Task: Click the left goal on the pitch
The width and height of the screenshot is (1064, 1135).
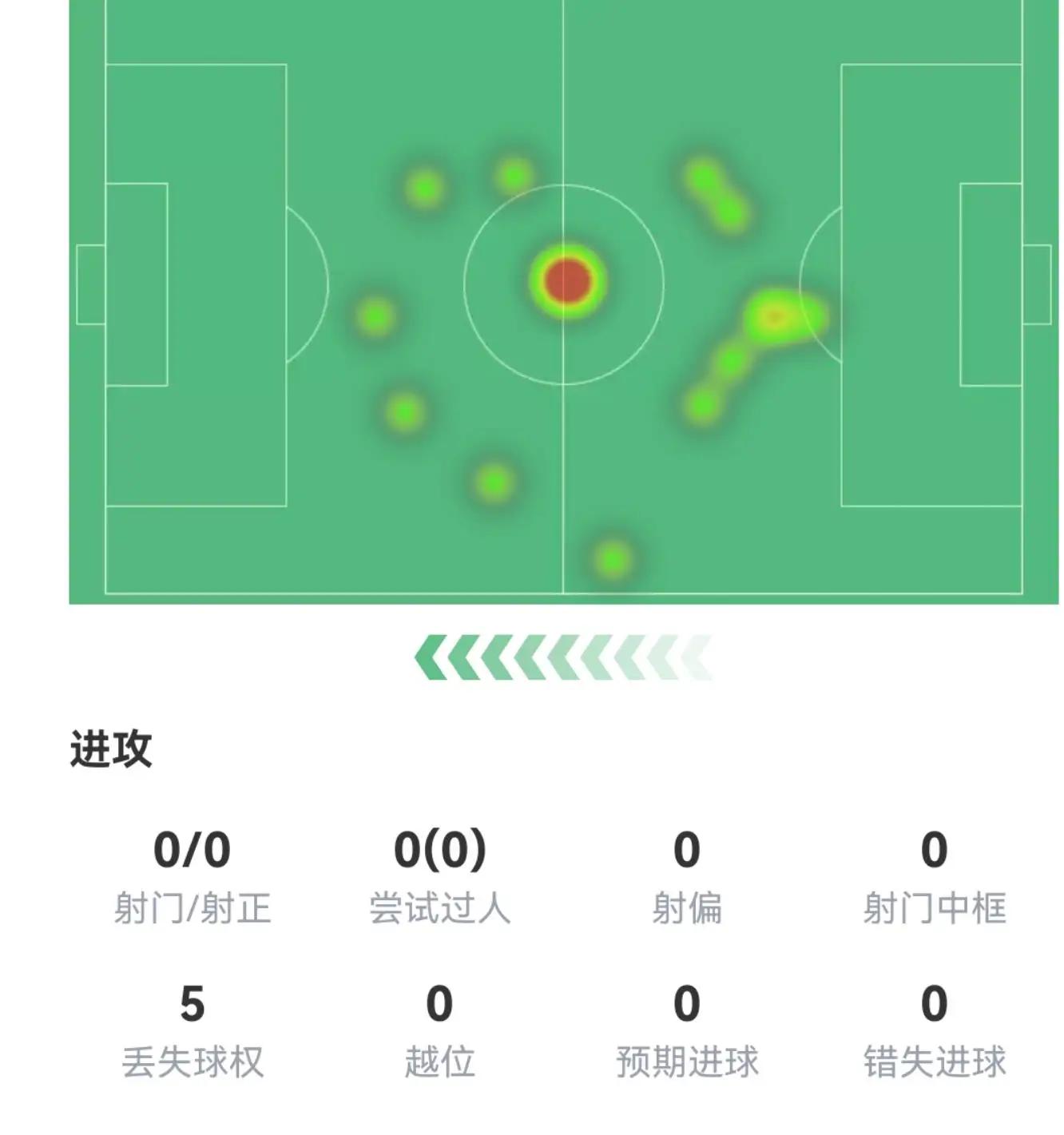Action: point(90,284)
